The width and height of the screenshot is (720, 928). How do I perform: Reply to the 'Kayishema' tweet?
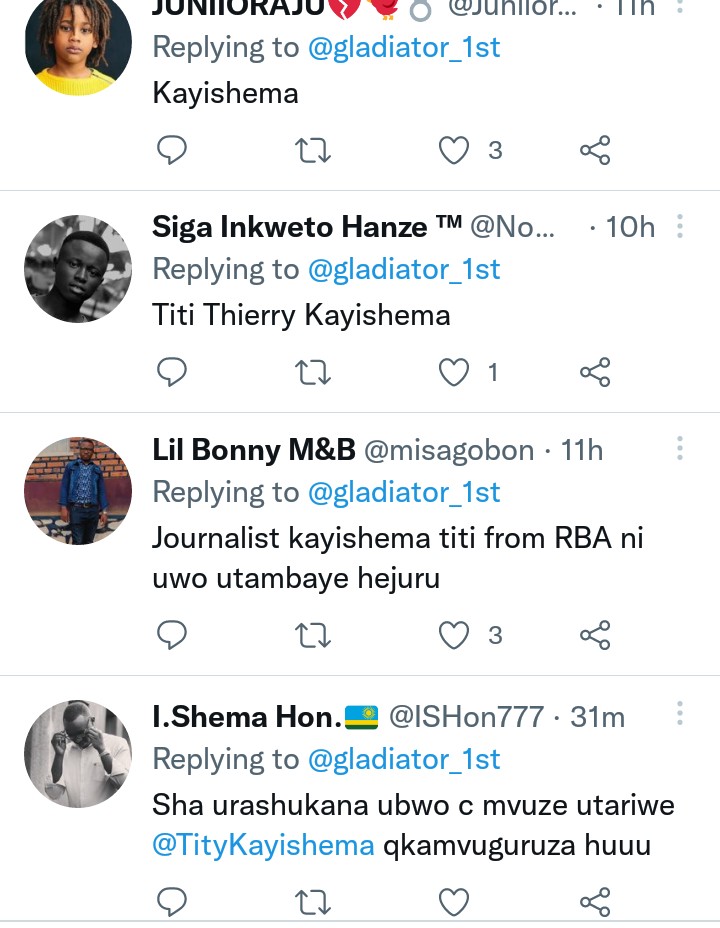[173, 150]
